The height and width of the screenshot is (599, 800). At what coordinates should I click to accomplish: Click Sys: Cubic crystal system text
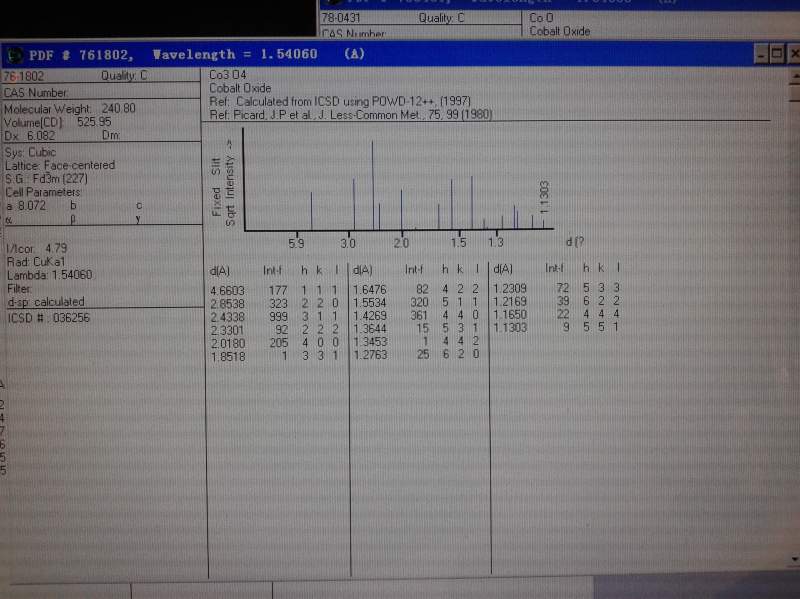[x=31, y=153]
